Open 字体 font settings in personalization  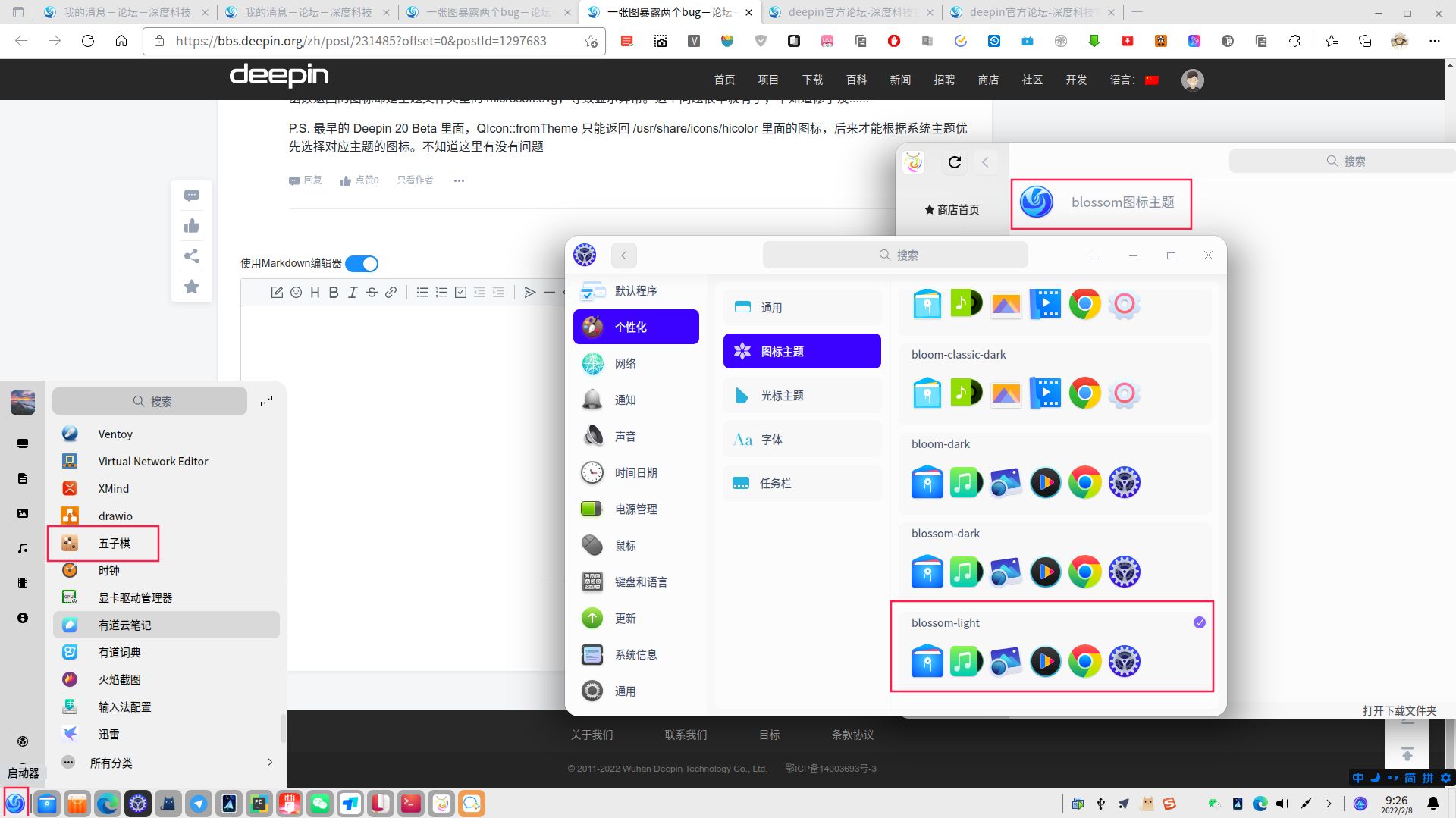pyautogui.click(x=802, y=439)
